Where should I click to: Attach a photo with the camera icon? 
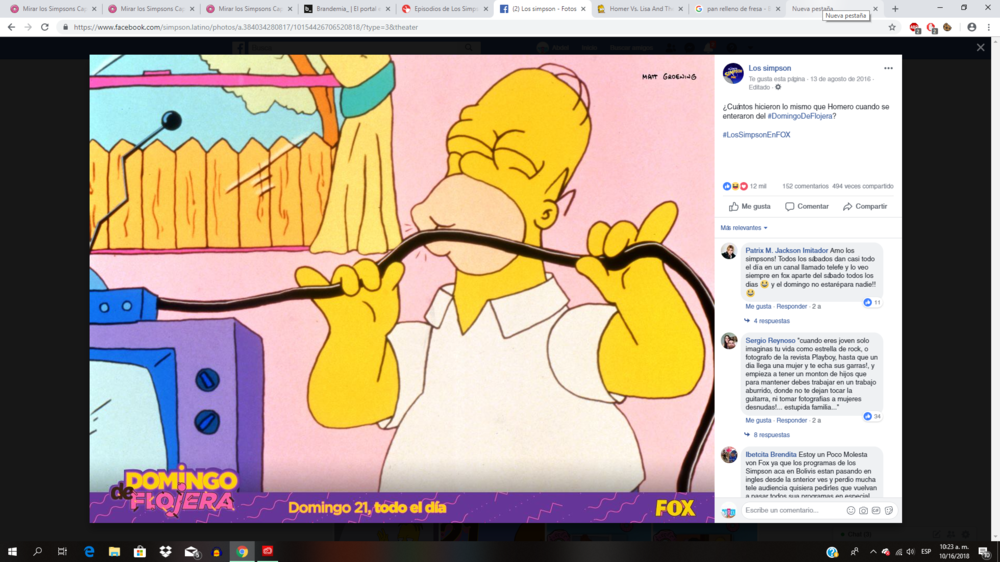[x=863, y=510]
